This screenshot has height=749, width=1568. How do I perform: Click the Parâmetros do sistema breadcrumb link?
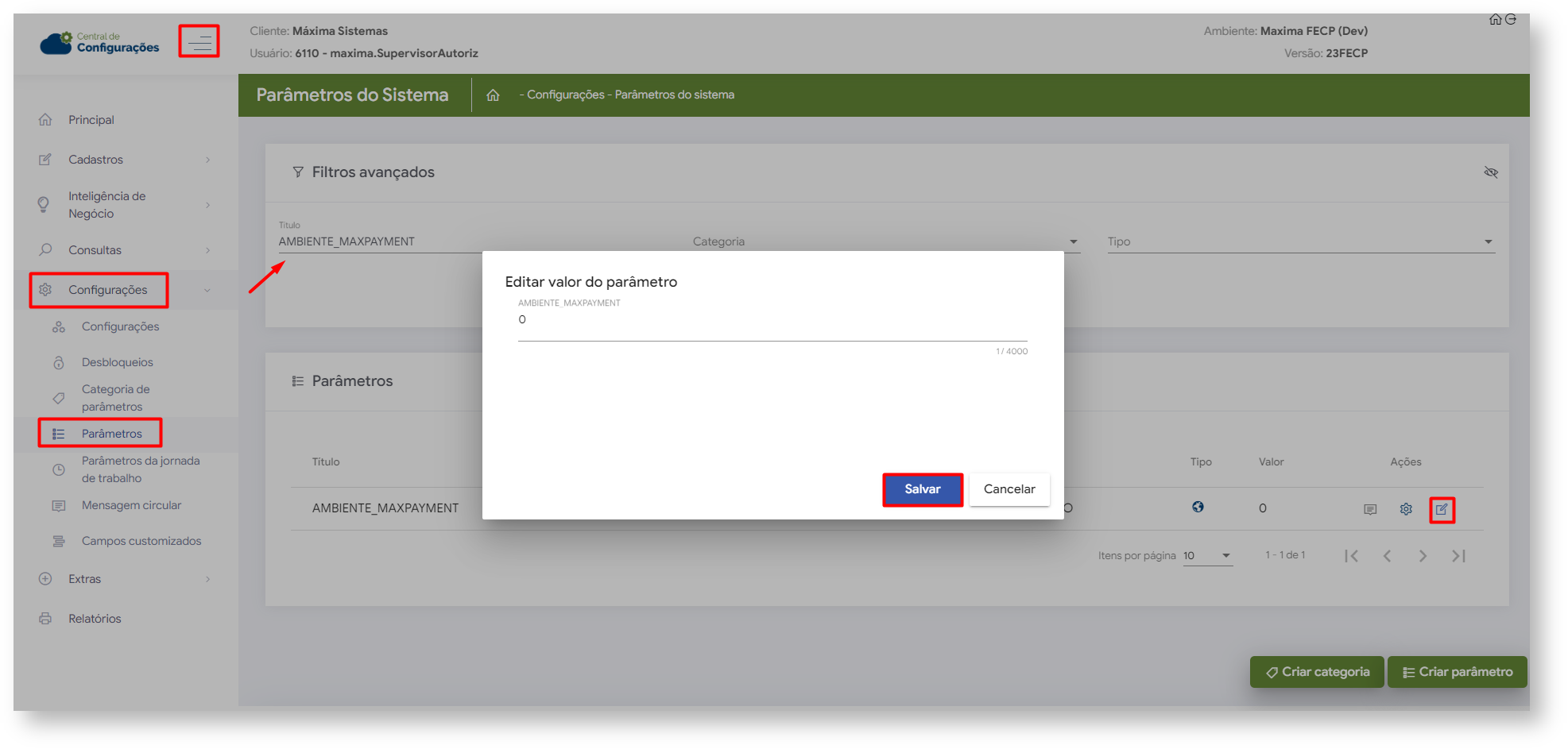(x=675, y=95)
